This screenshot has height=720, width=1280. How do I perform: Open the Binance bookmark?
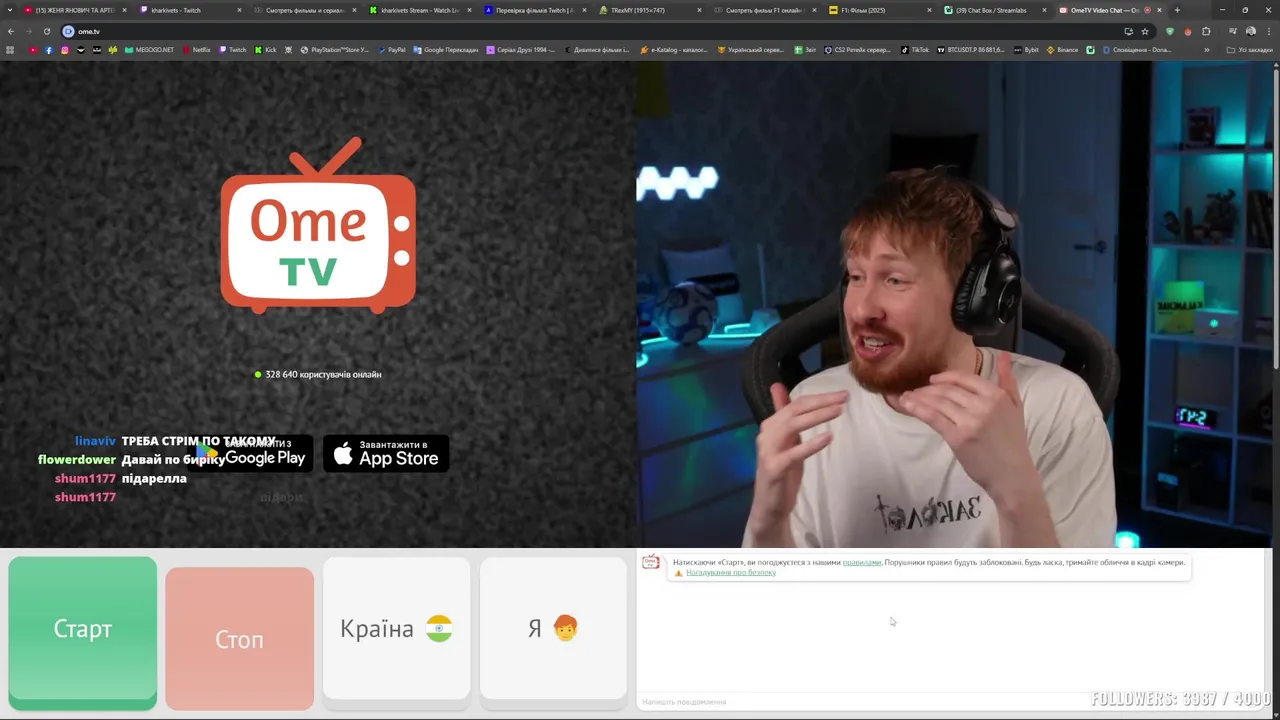(x=1063, y=49)
